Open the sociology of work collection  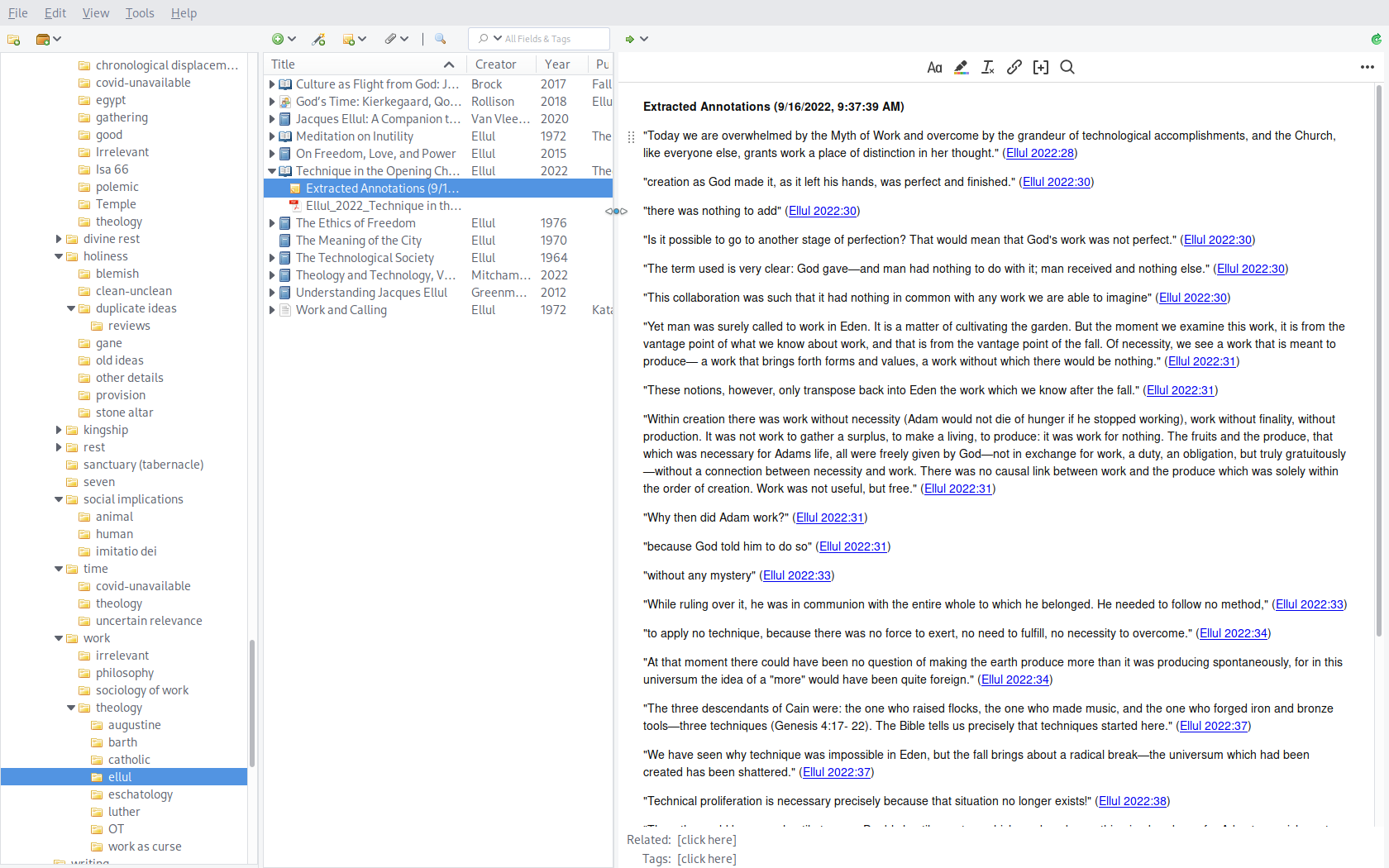[142, 690]
